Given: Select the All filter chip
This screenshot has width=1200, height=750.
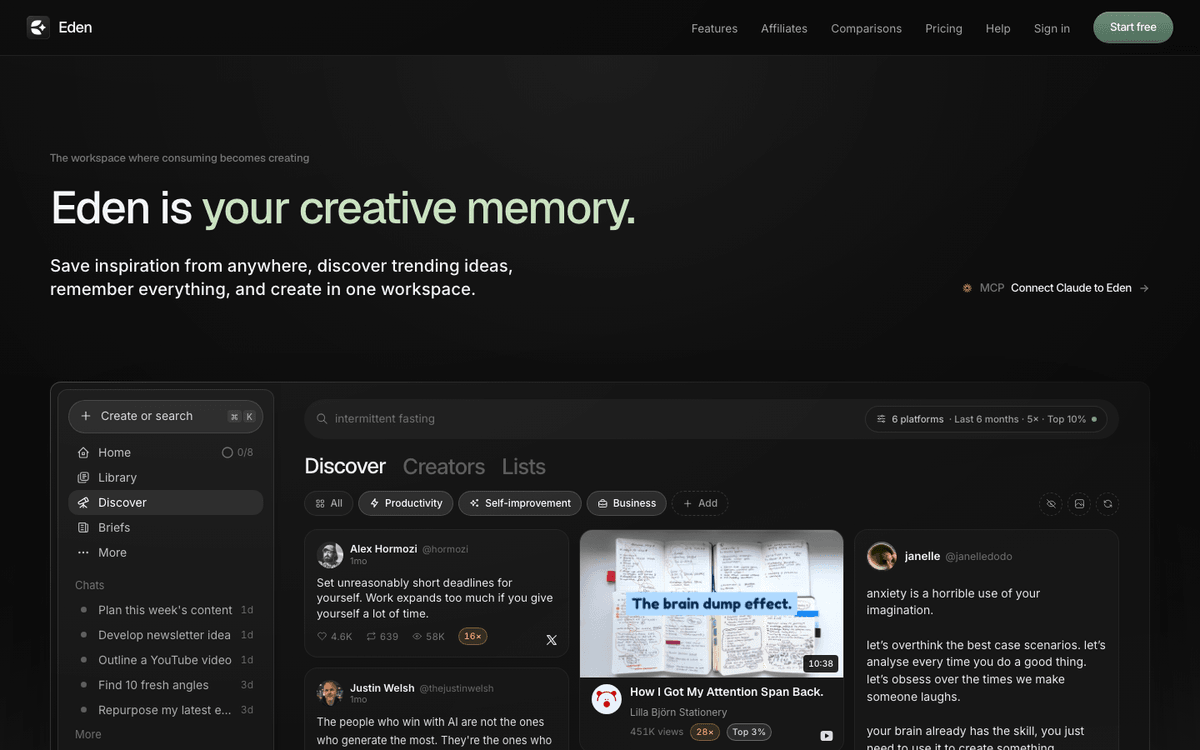Looking at the screenshot, I should [x=329, y=503].
